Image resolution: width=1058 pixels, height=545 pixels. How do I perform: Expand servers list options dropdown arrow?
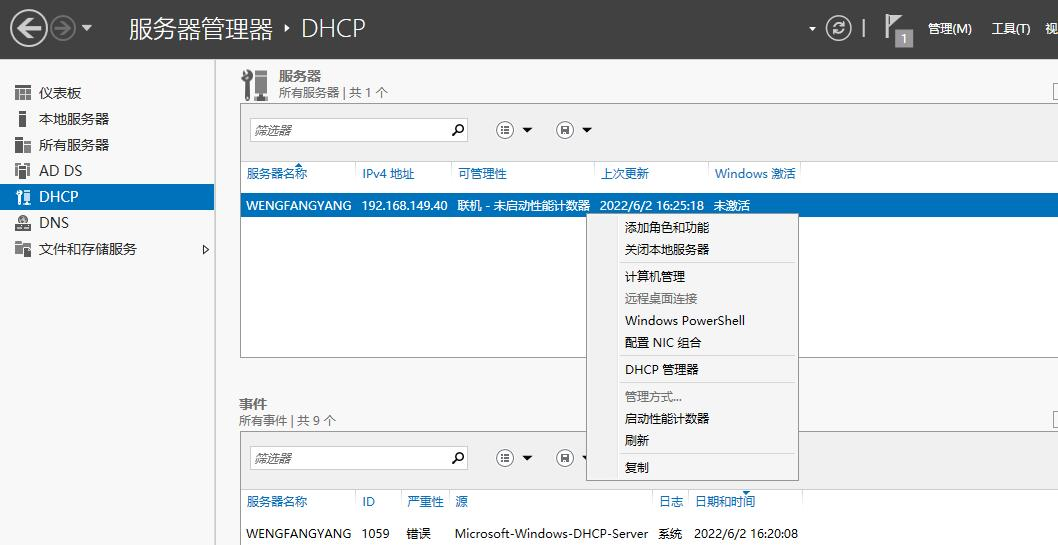click(x=528, y=130)
